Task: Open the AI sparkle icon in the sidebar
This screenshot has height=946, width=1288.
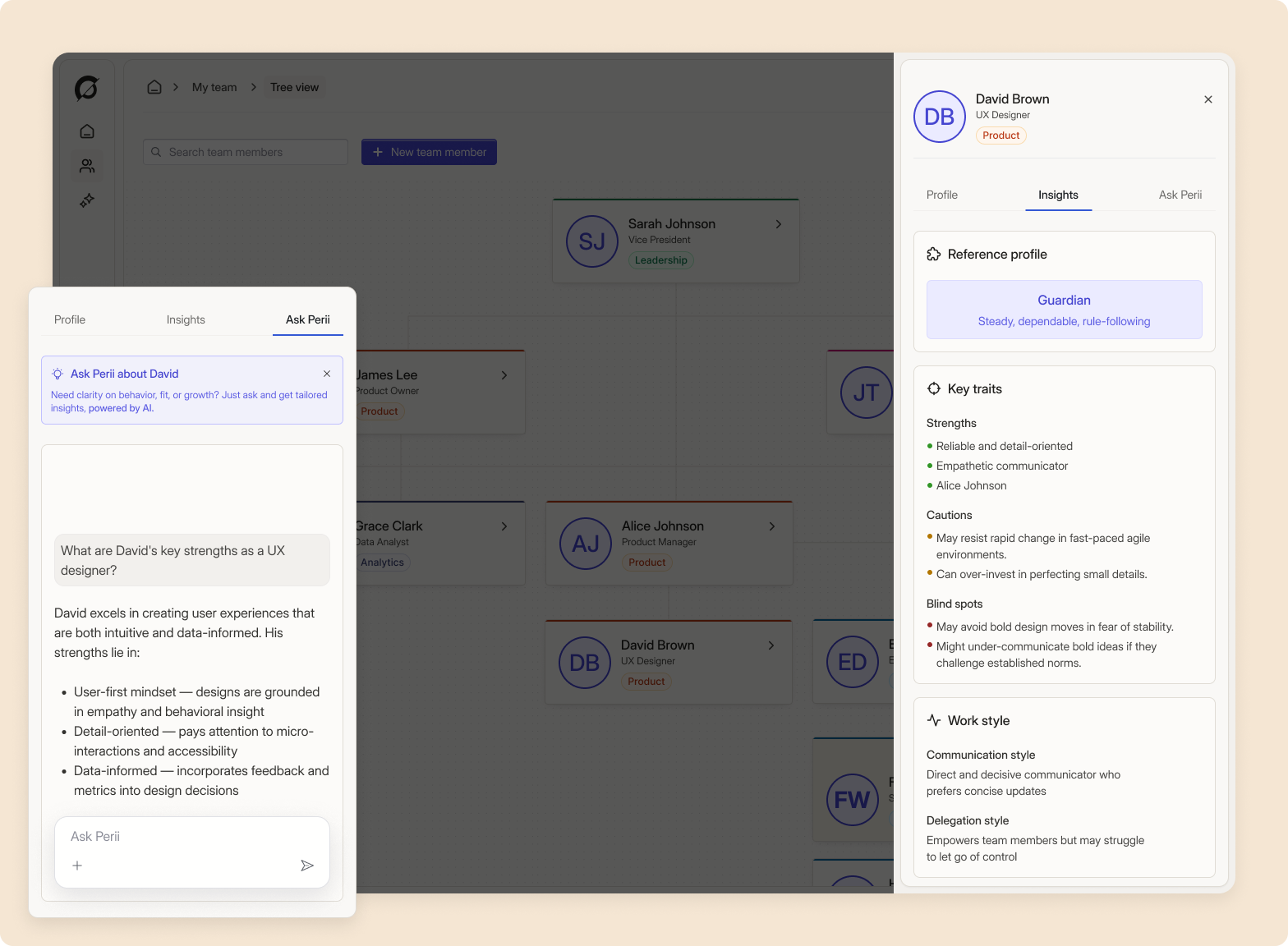Action: point(87,200)
